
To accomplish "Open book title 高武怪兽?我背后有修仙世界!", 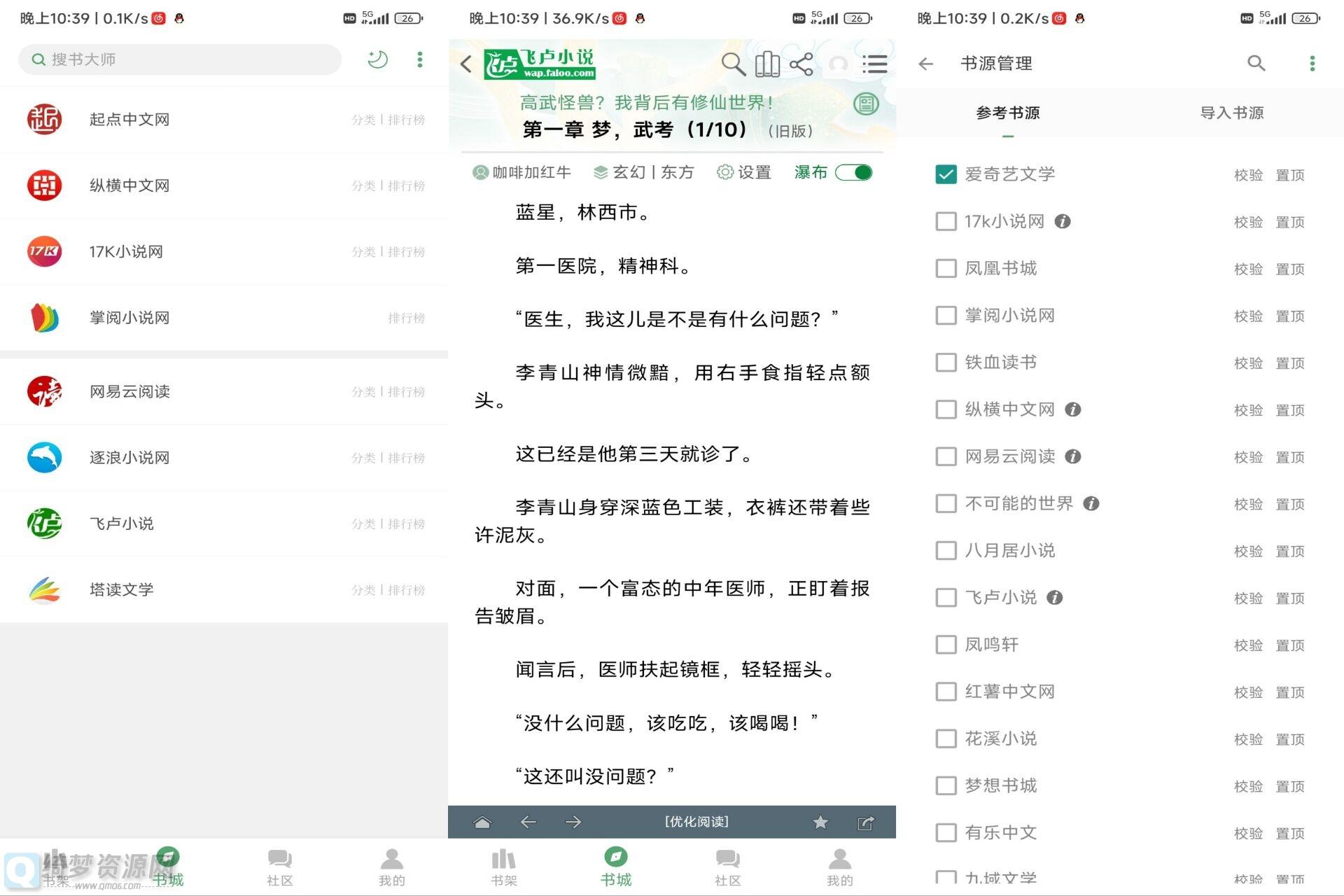I will tap(647, 103).
